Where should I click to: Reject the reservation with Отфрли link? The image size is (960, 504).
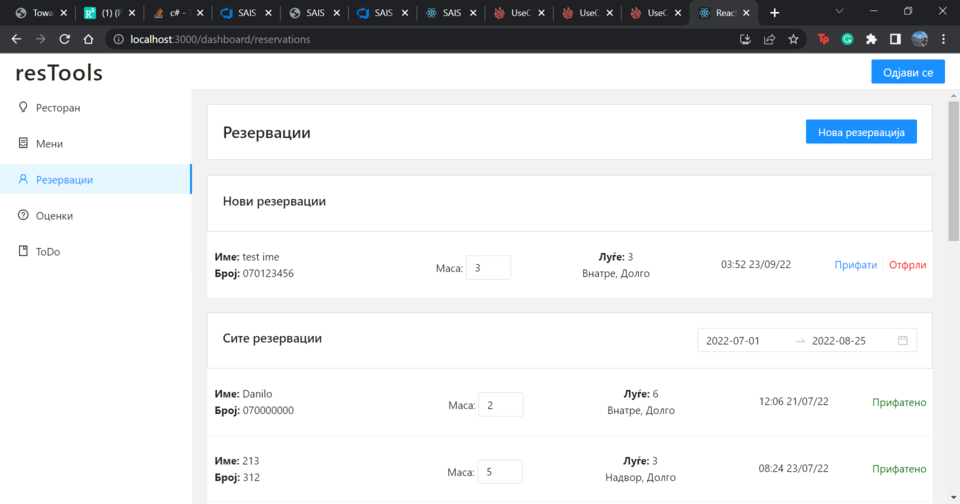click(x=908, y=265)
